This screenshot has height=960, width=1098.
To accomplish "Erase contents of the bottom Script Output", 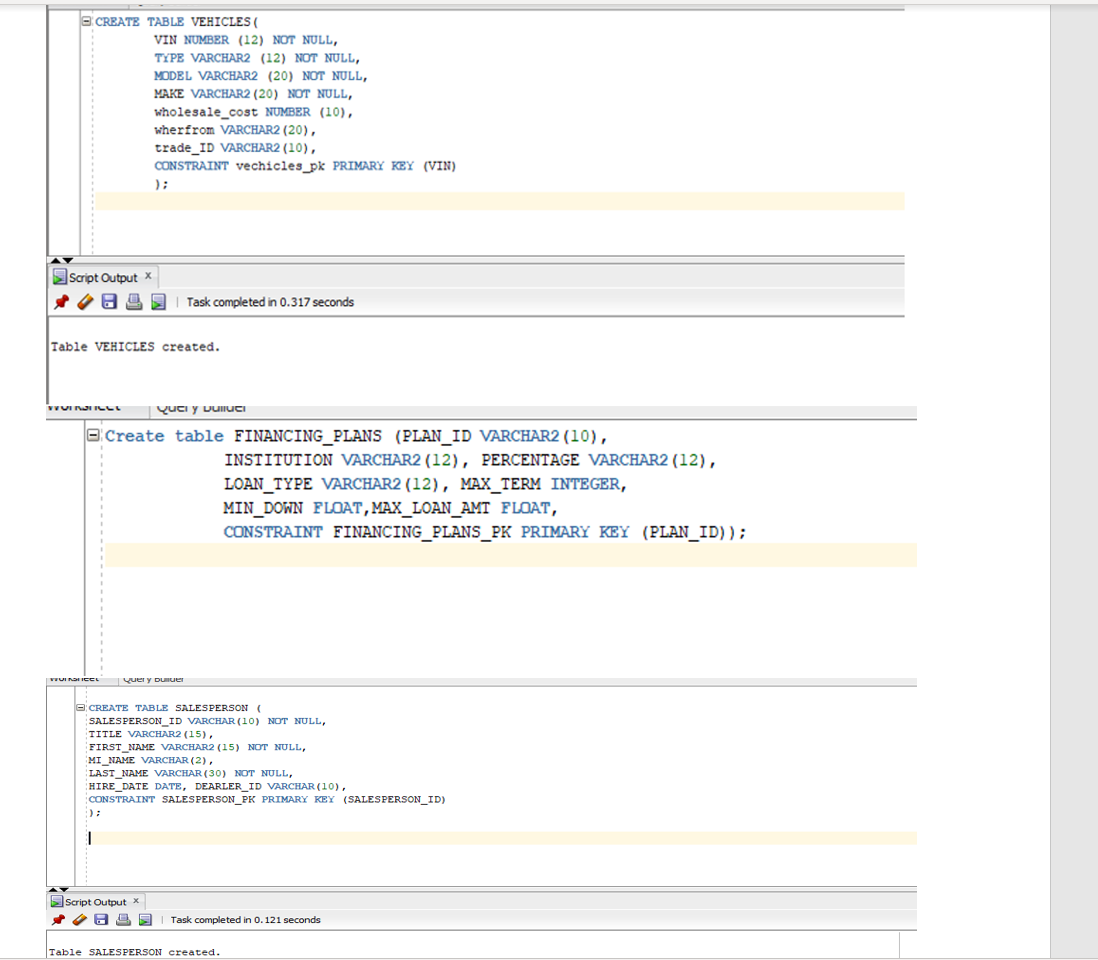I will pos(79,920).
